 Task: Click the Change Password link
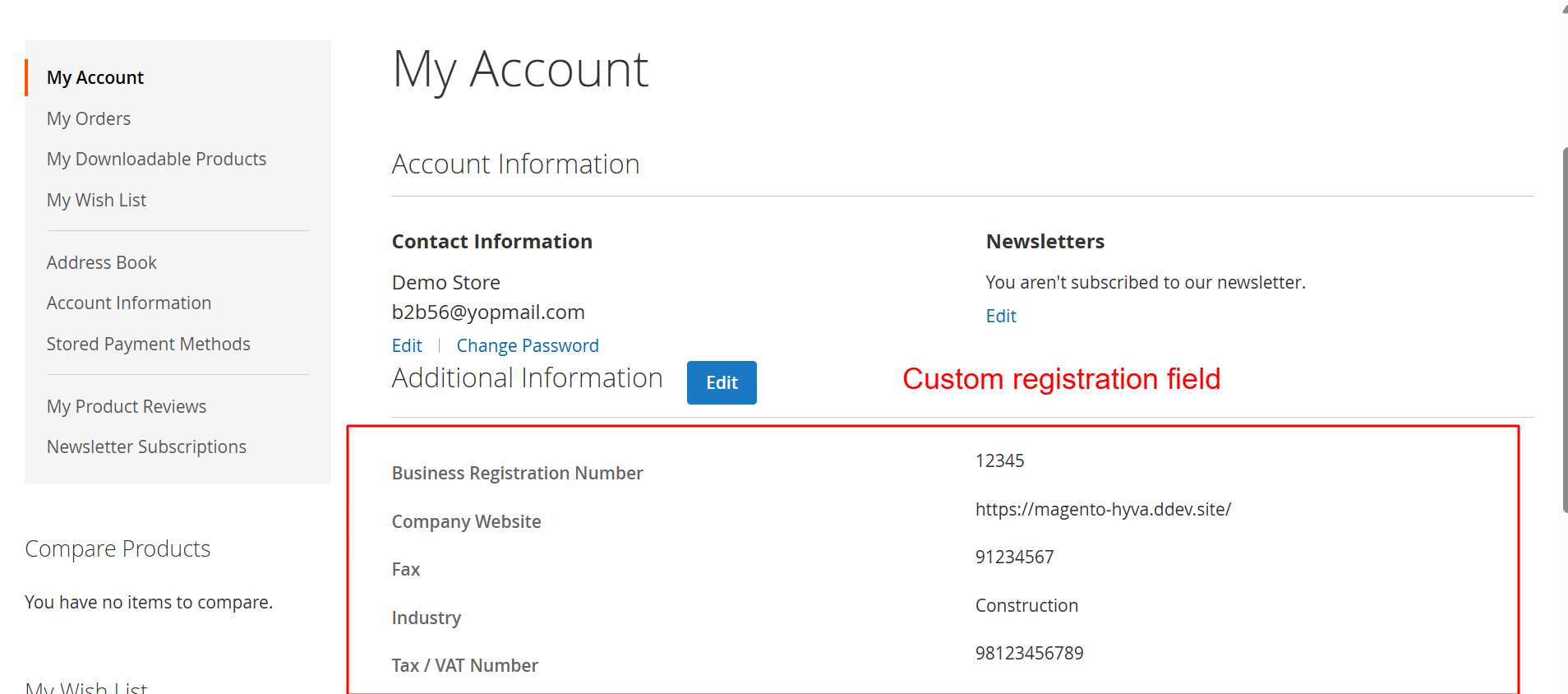[x=527, y=345]
